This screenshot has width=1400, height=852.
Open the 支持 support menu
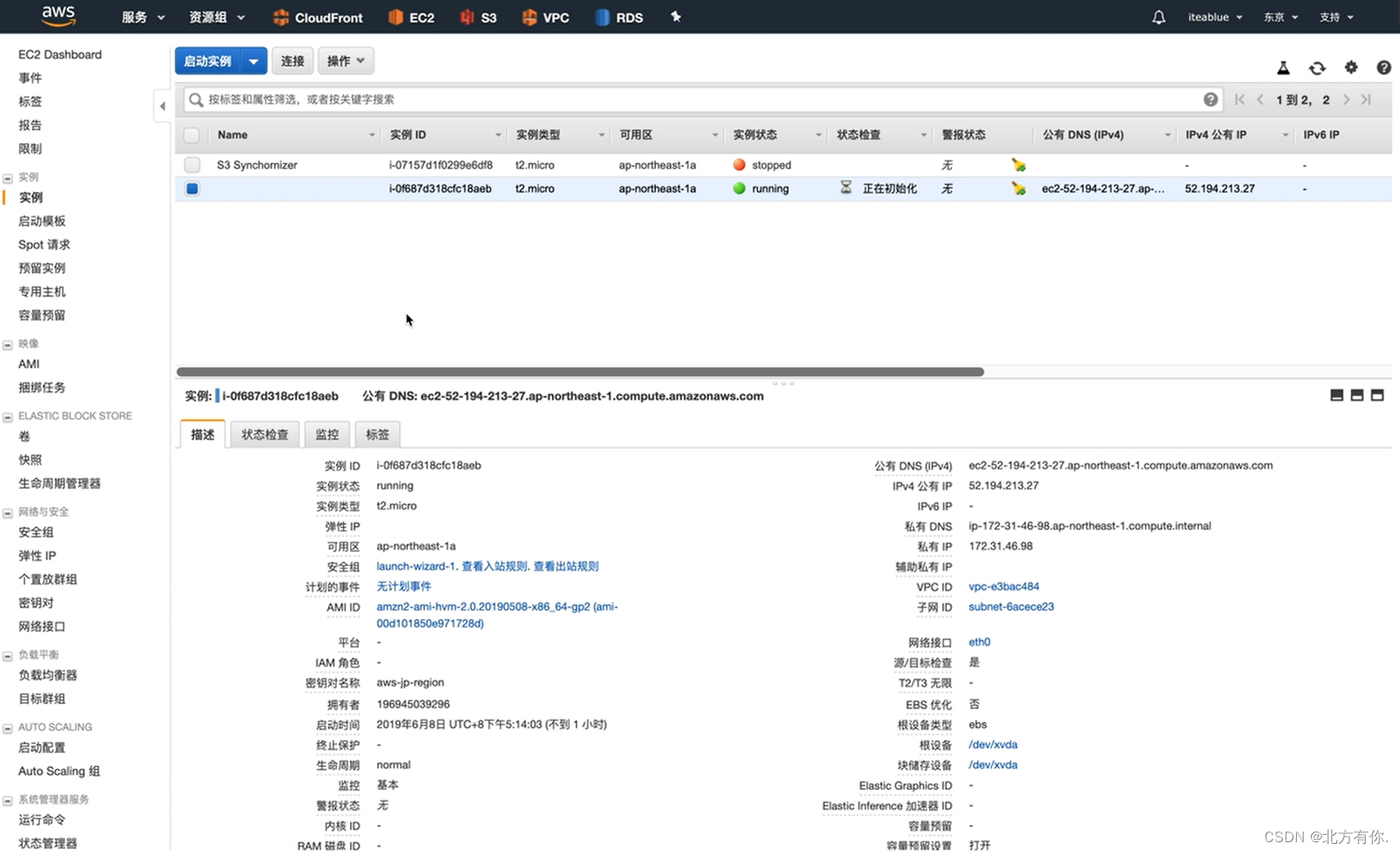[1336, 17]
